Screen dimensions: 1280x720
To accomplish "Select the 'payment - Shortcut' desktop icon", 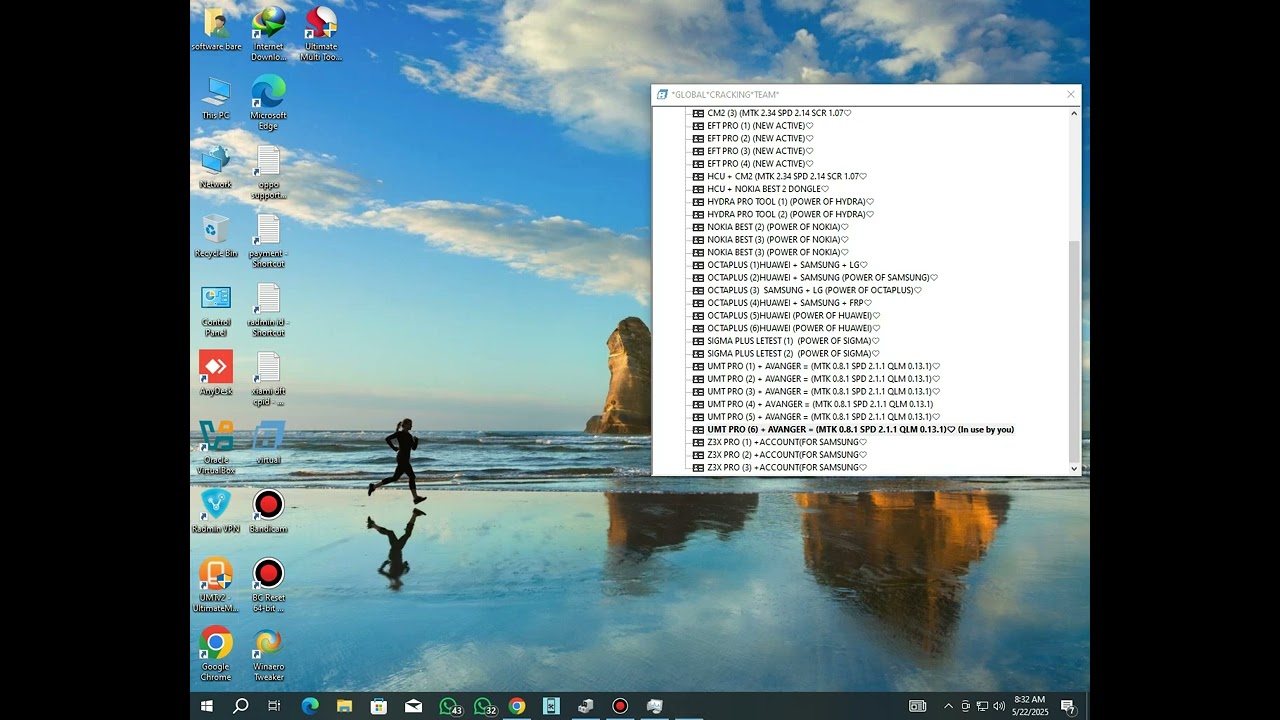I will (x=268, y=241).
